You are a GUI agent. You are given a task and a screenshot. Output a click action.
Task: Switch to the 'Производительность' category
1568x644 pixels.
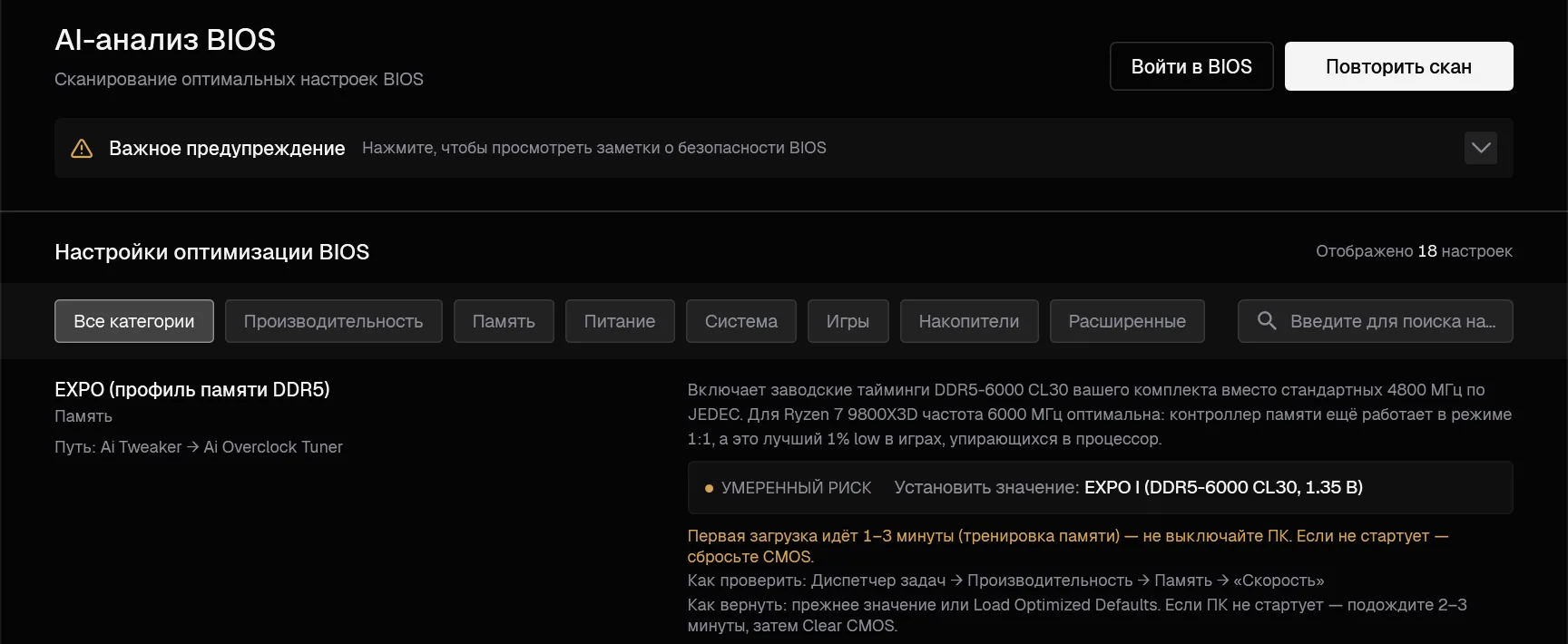[x=333, y=321]
